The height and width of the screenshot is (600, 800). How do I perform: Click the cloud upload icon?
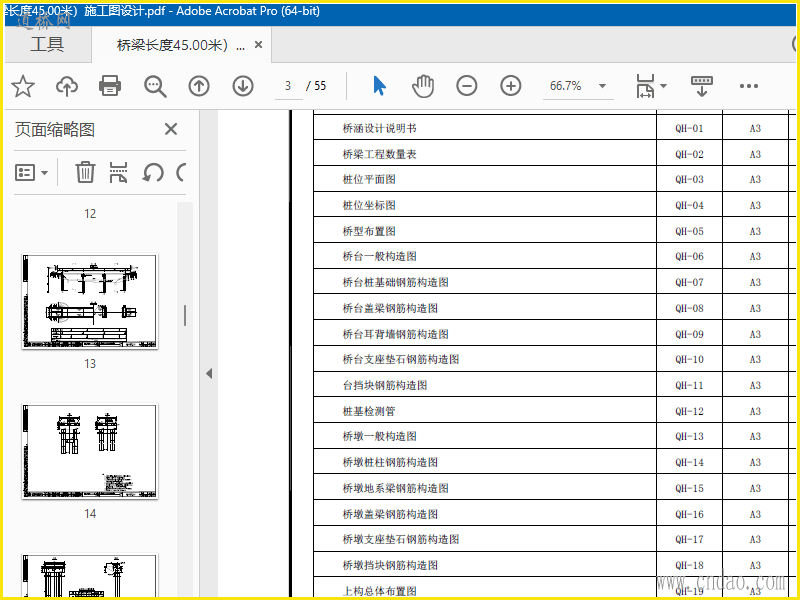(x=67, y=86)
